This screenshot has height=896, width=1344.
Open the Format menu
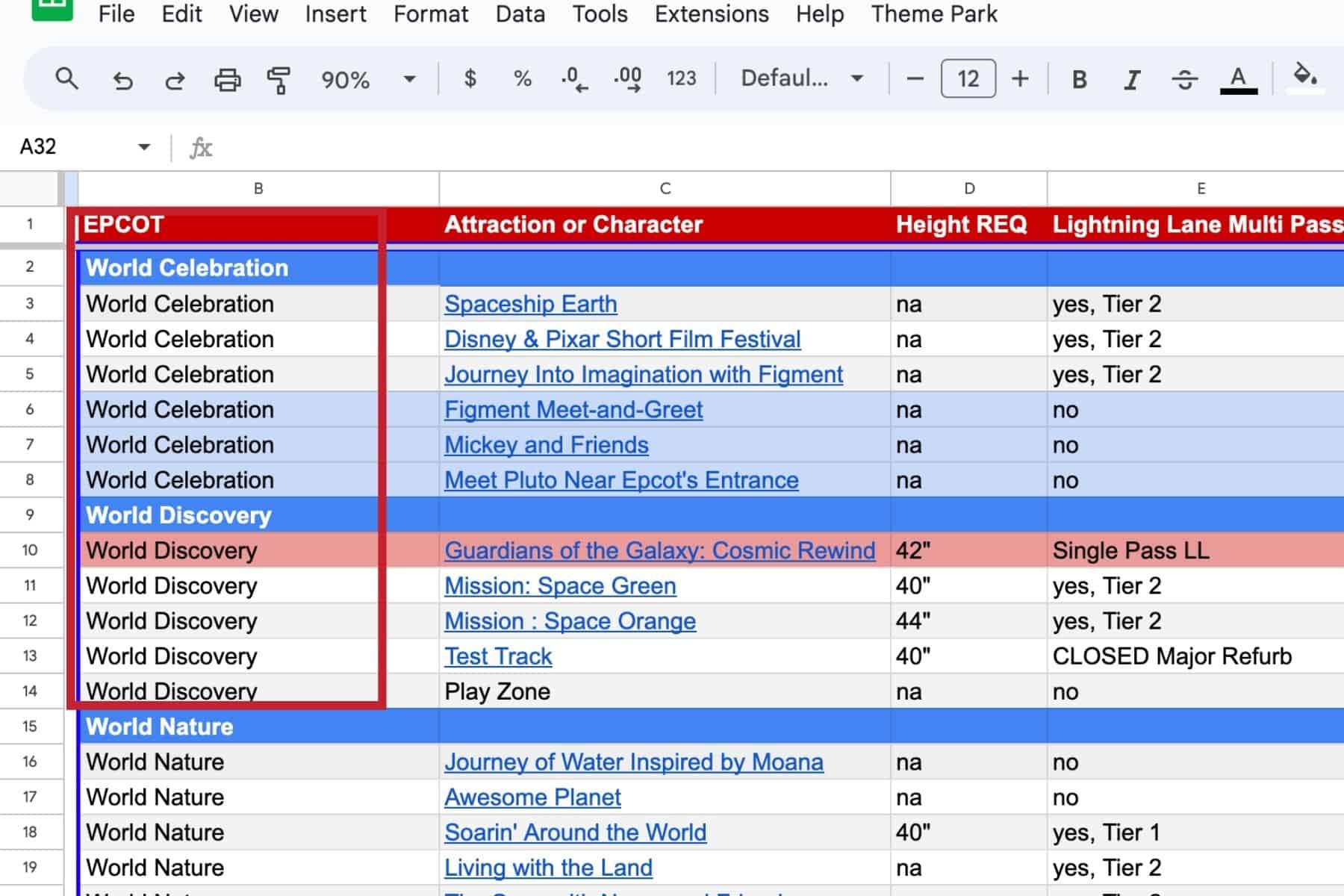click(x=431, y=14)
